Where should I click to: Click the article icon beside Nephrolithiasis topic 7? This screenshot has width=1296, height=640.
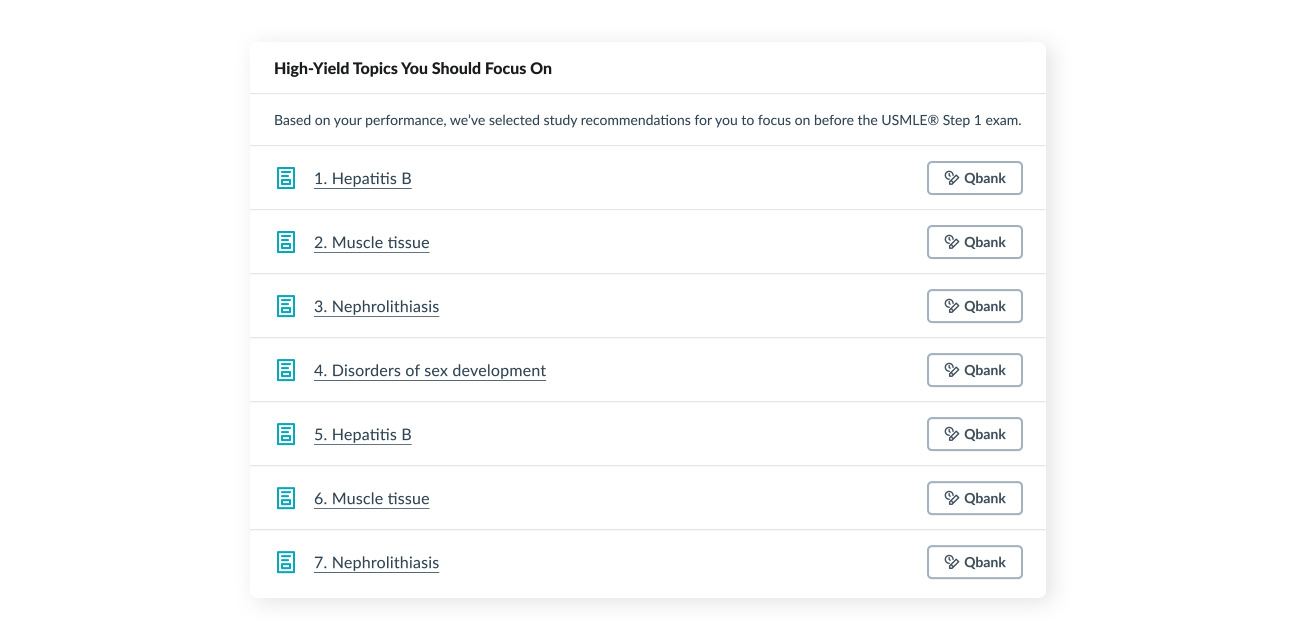coord(286,562)
